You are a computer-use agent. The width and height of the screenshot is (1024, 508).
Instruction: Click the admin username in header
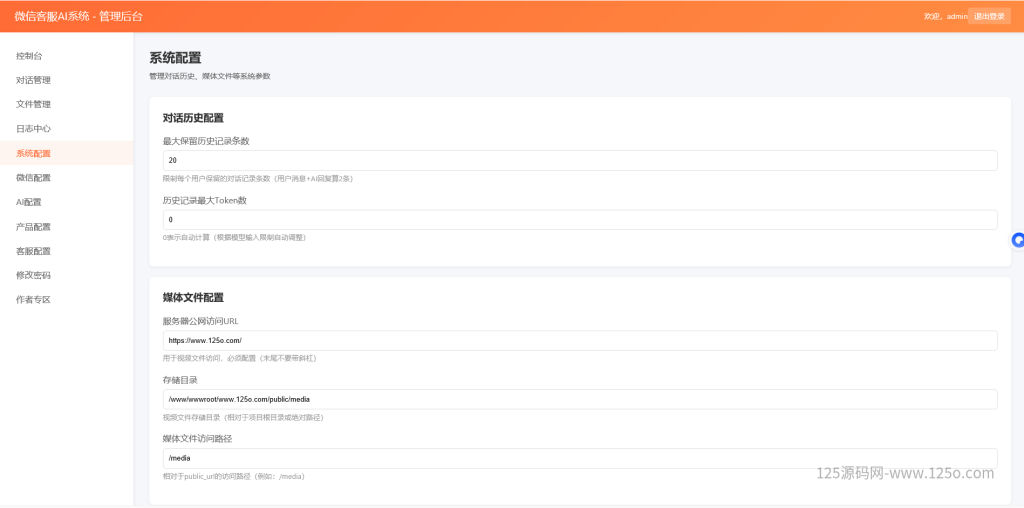click(x=956, y=17)
